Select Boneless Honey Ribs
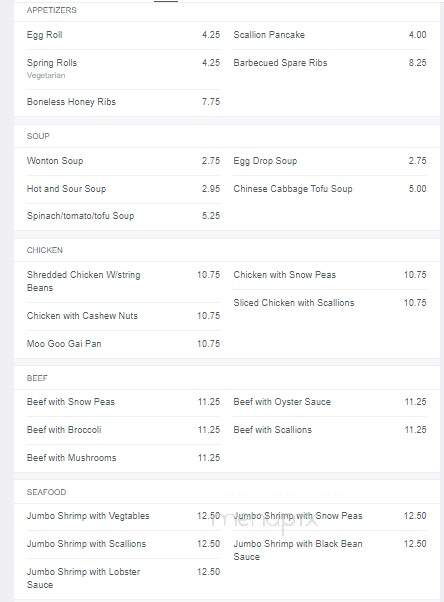444x602 pixels. [x=123, y=102]
